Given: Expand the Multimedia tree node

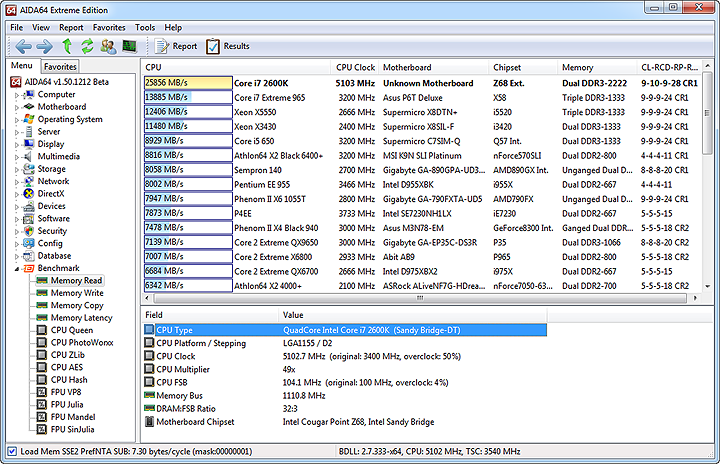Looking at the screenshot, I should click(17, 157).
